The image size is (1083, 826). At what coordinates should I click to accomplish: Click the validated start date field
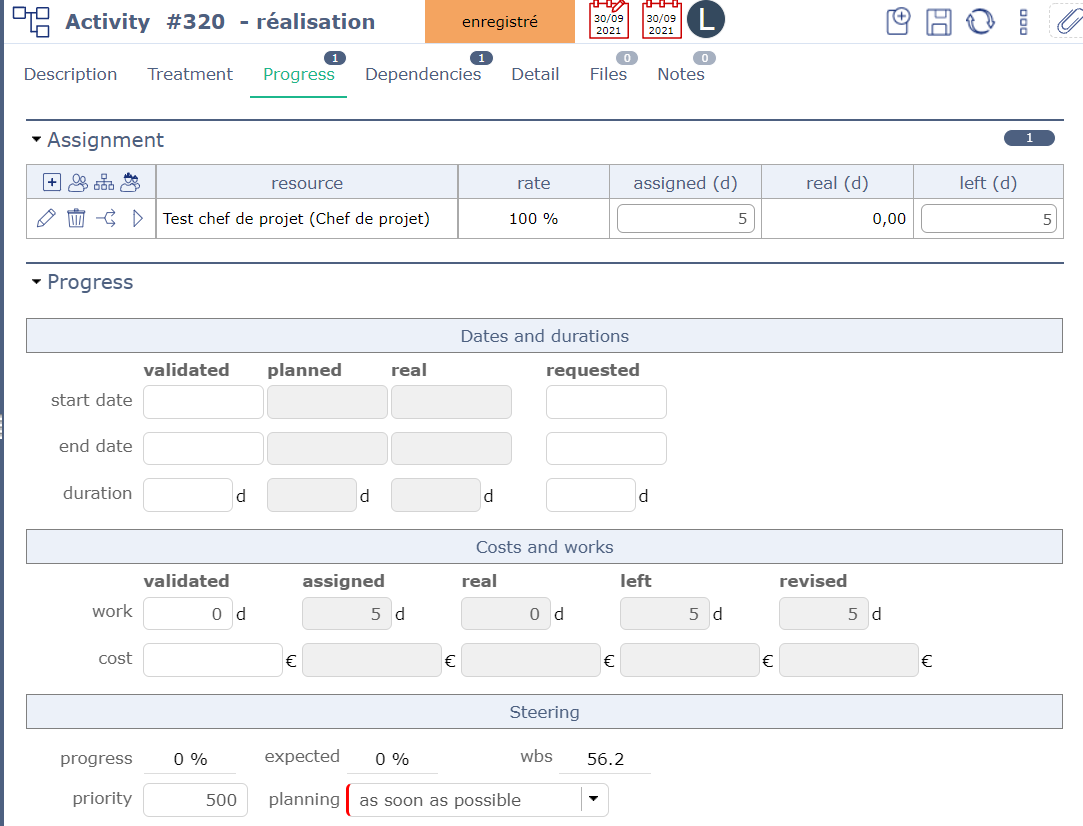(x=203, y=401)
